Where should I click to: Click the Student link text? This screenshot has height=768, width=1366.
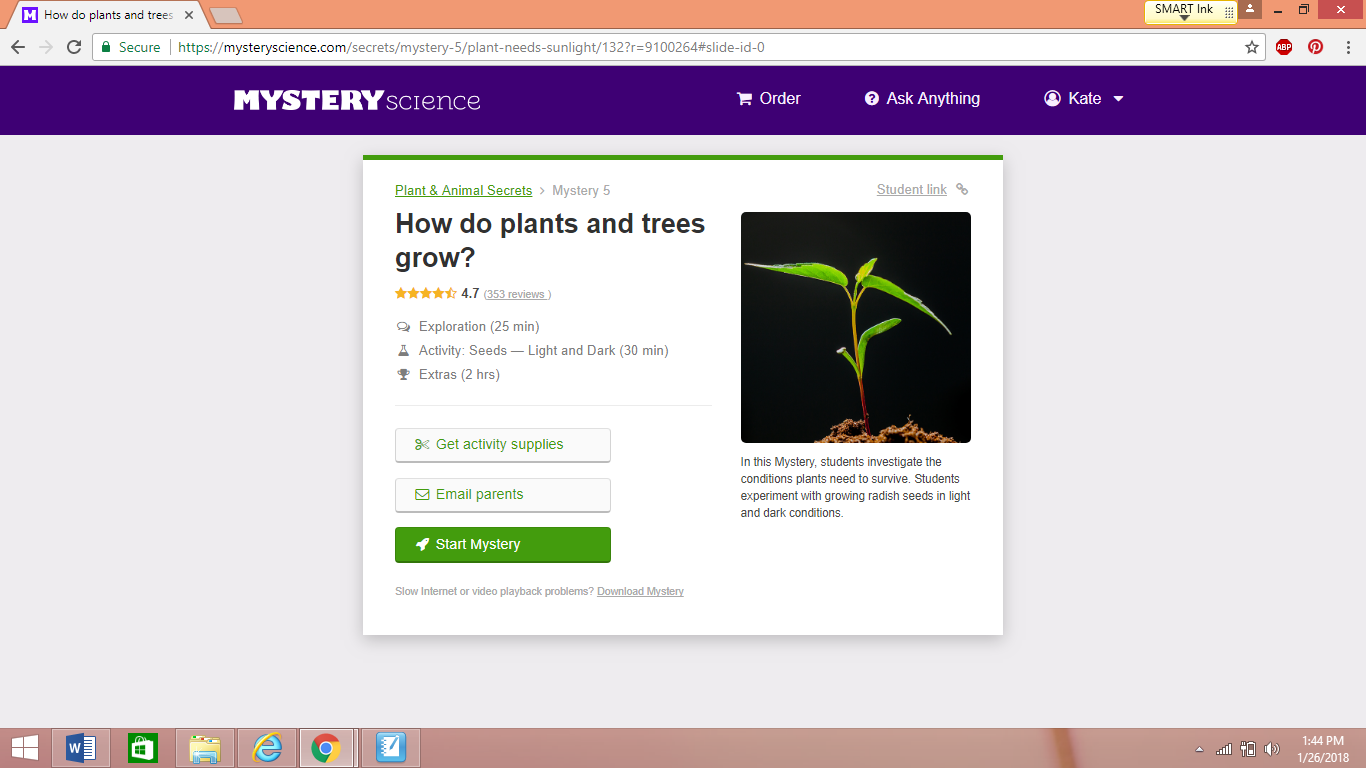[x=912, y=189]
